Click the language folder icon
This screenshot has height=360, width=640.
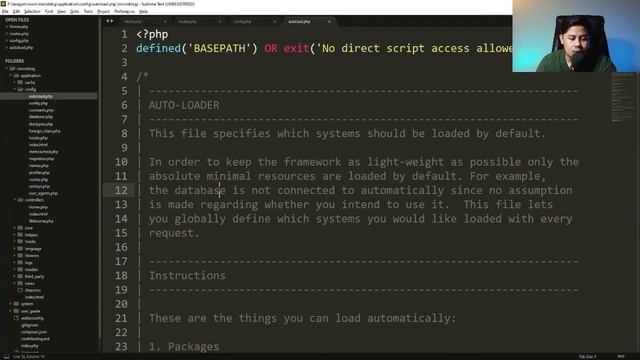(x=20, y=249)
